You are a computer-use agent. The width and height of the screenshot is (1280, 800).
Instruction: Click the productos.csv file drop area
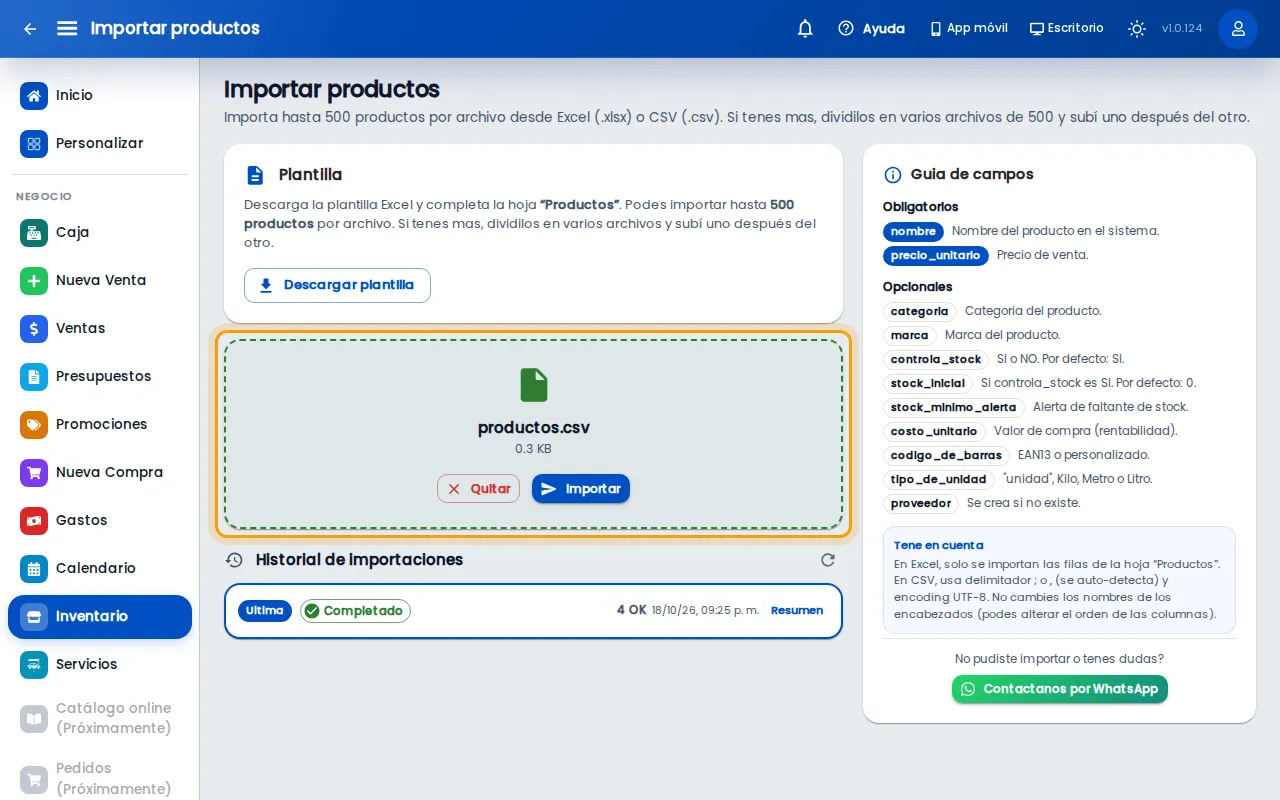[x=533, y=434]
